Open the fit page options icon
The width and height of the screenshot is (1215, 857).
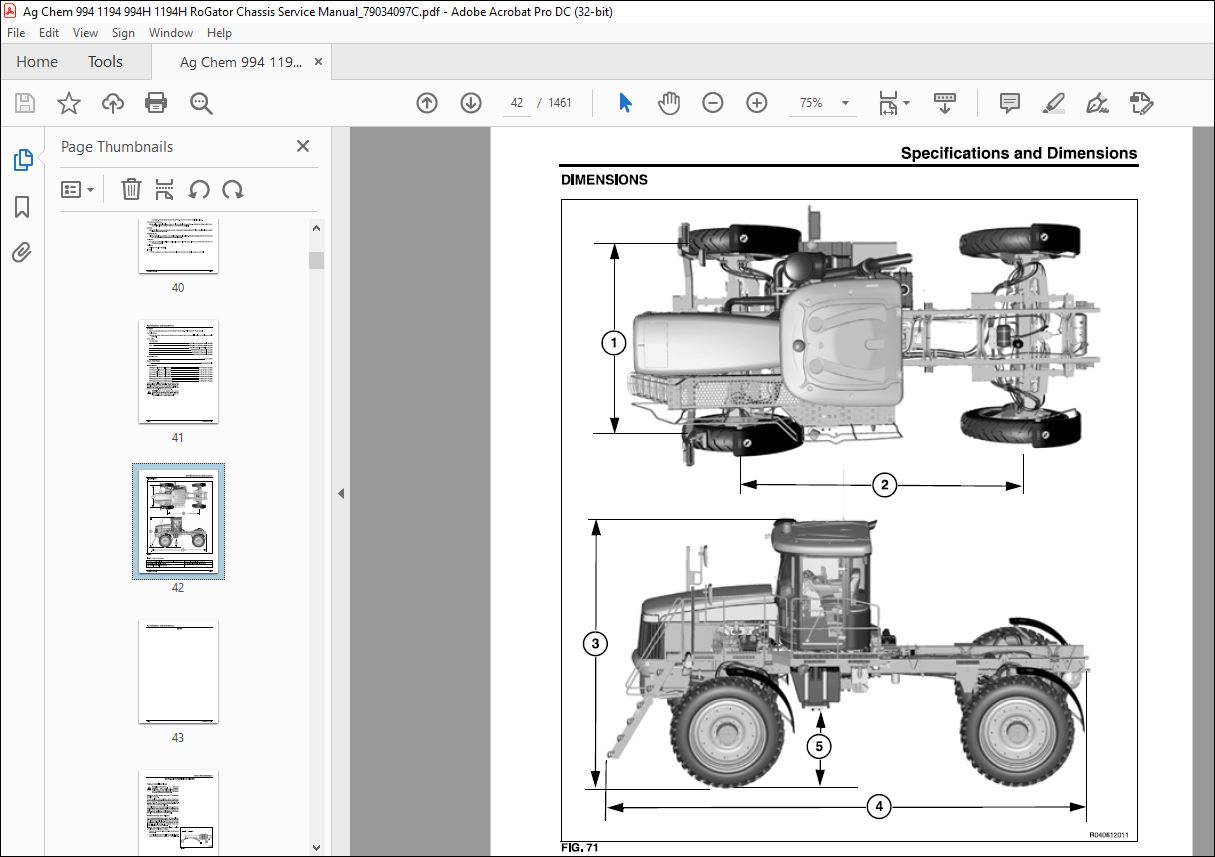point(893,103)
